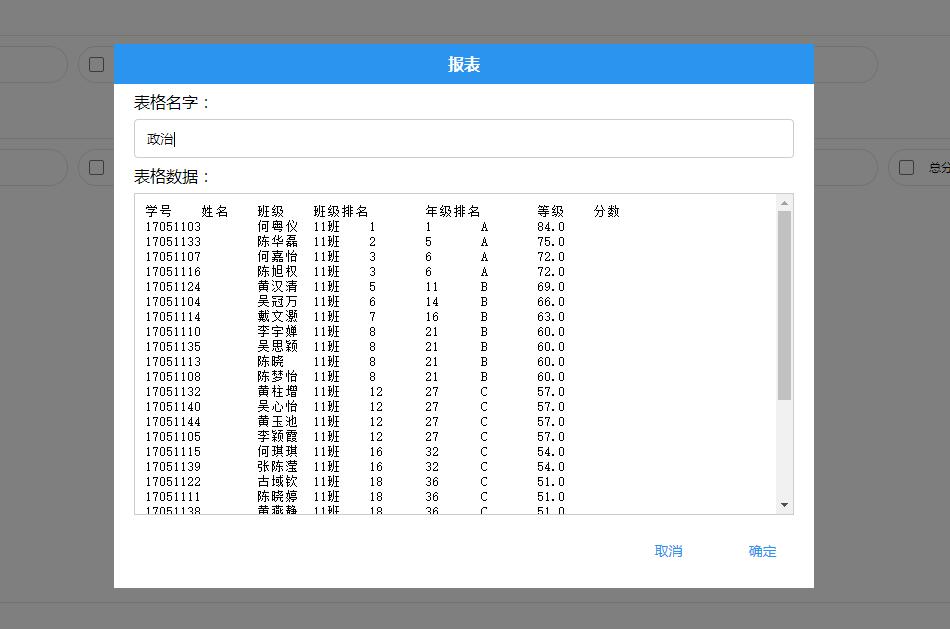Click the scroll-down arrow of the data box
Viewport: 950px width, 629px height.
pyautogui.click(x=784, y=505)
